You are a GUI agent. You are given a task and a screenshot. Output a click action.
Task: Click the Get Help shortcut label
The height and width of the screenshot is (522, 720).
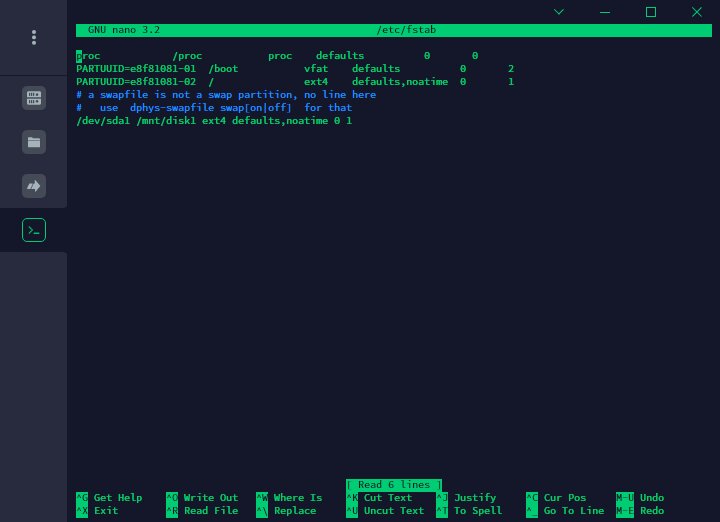118,498
